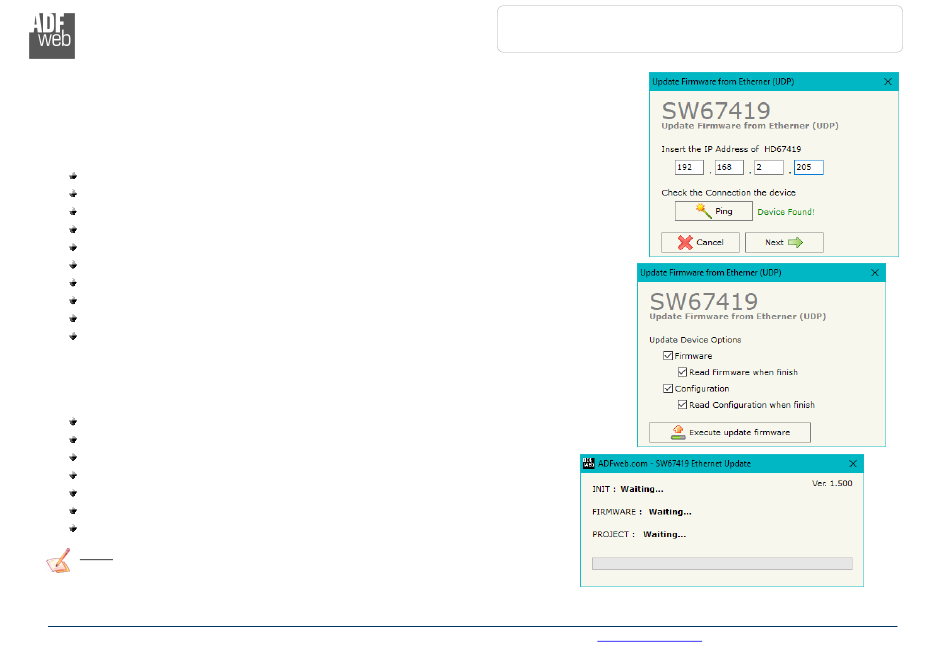The width and height of the screenshot is (950, 659).
Task: Uncheck Read Firmware when finish
Action: point(682,372)
